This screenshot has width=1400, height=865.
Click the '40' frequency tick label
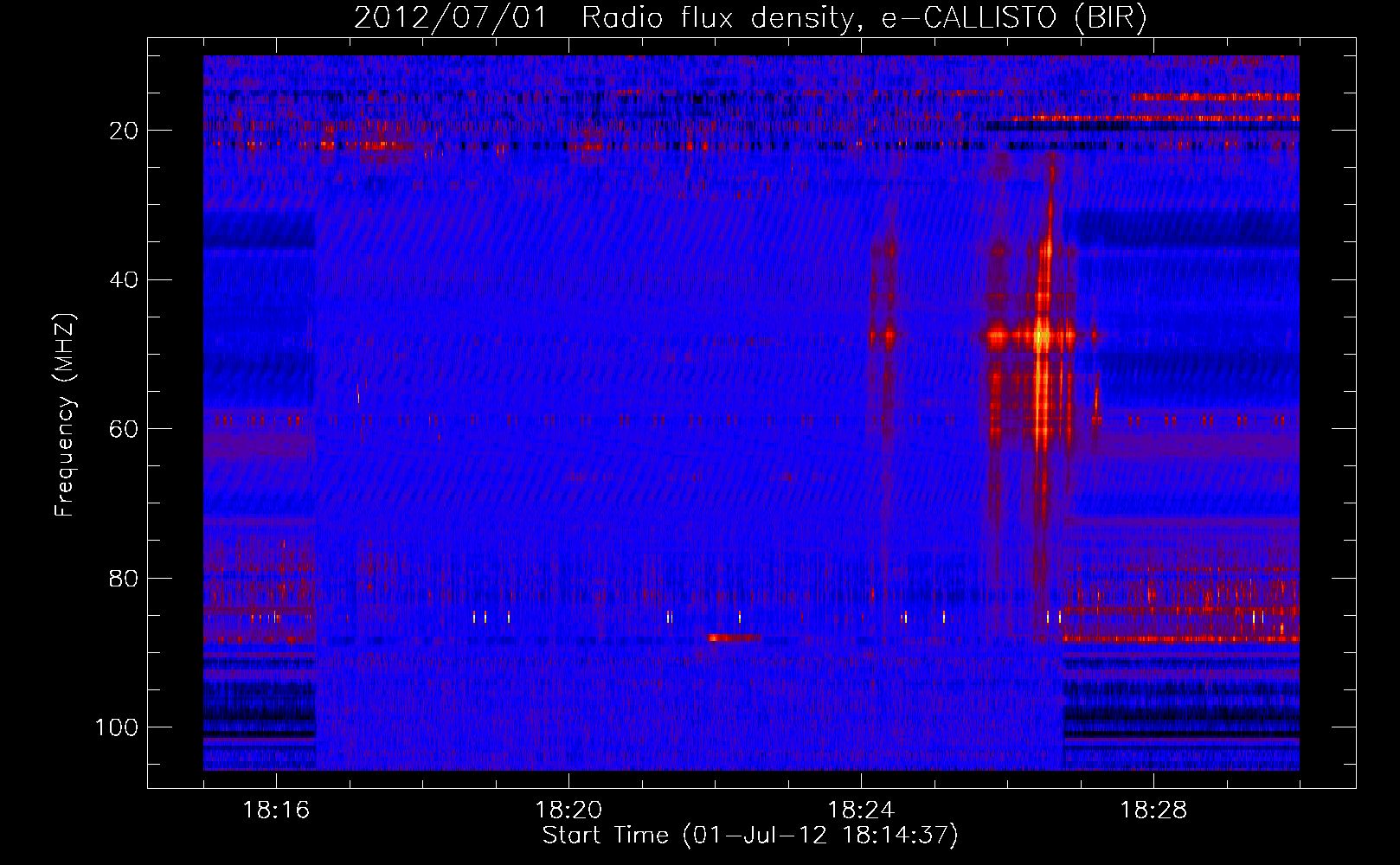125,280
